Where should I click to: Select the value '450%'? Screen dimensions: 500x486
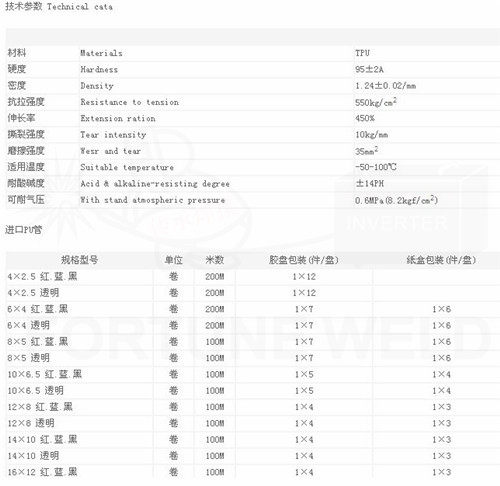(x=365, y=118)
